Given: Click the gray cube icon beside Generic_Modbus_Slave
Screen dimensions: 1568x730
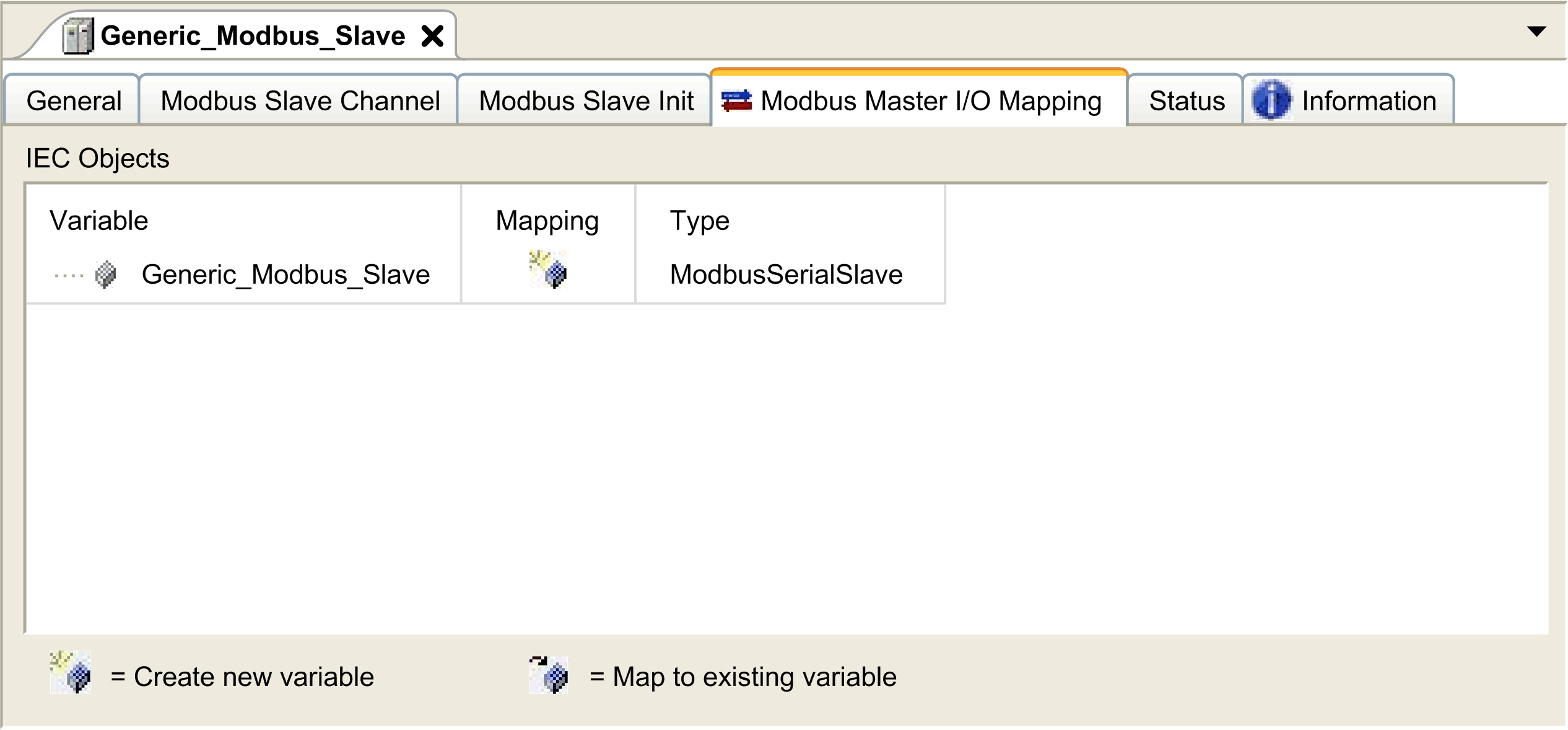Looking at the screenshot, I should click(x=105, y=275).
